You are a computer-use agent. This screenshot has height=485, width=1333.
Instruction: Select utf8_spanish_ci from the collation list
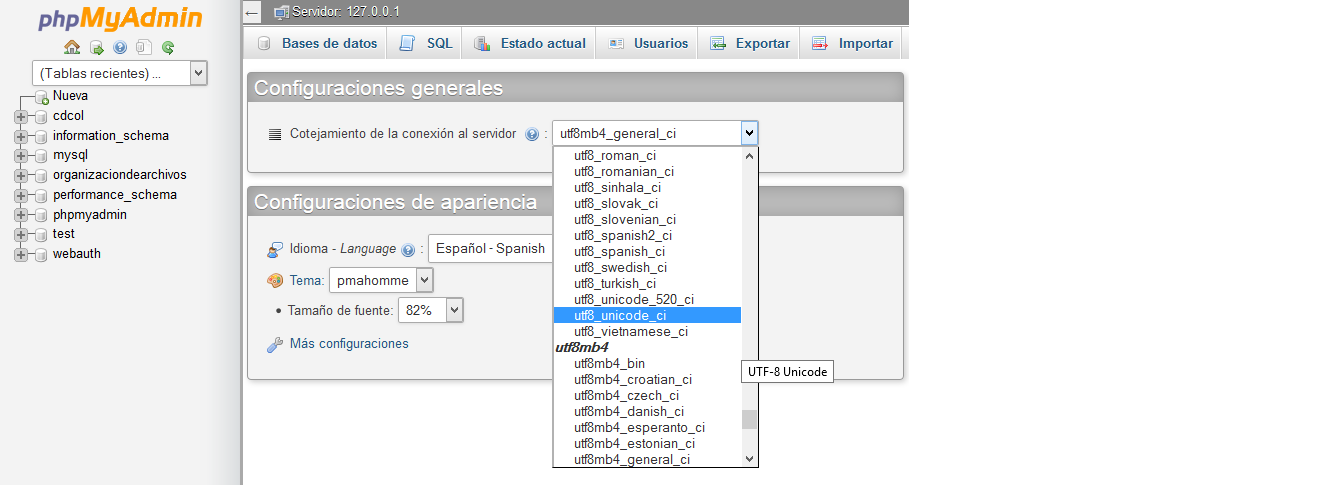point(619,252)
